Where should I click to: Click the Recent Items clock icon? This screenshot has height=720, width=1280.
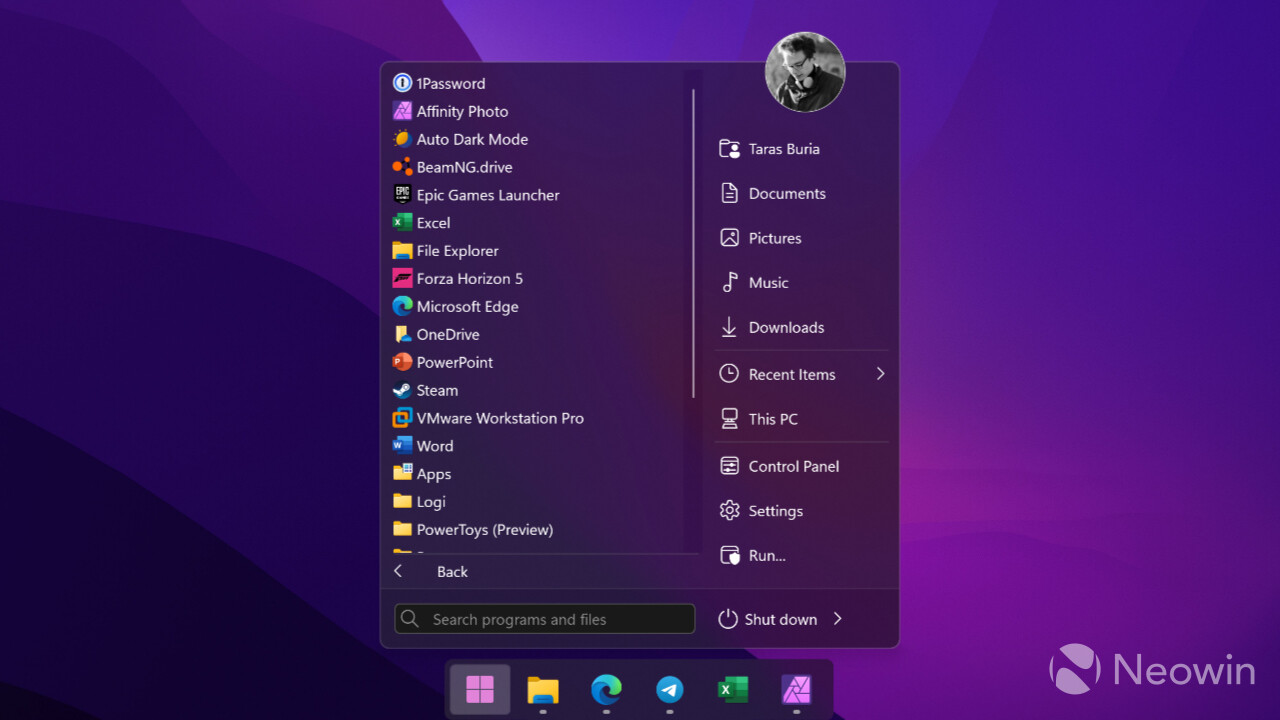(x=730, y=374)
